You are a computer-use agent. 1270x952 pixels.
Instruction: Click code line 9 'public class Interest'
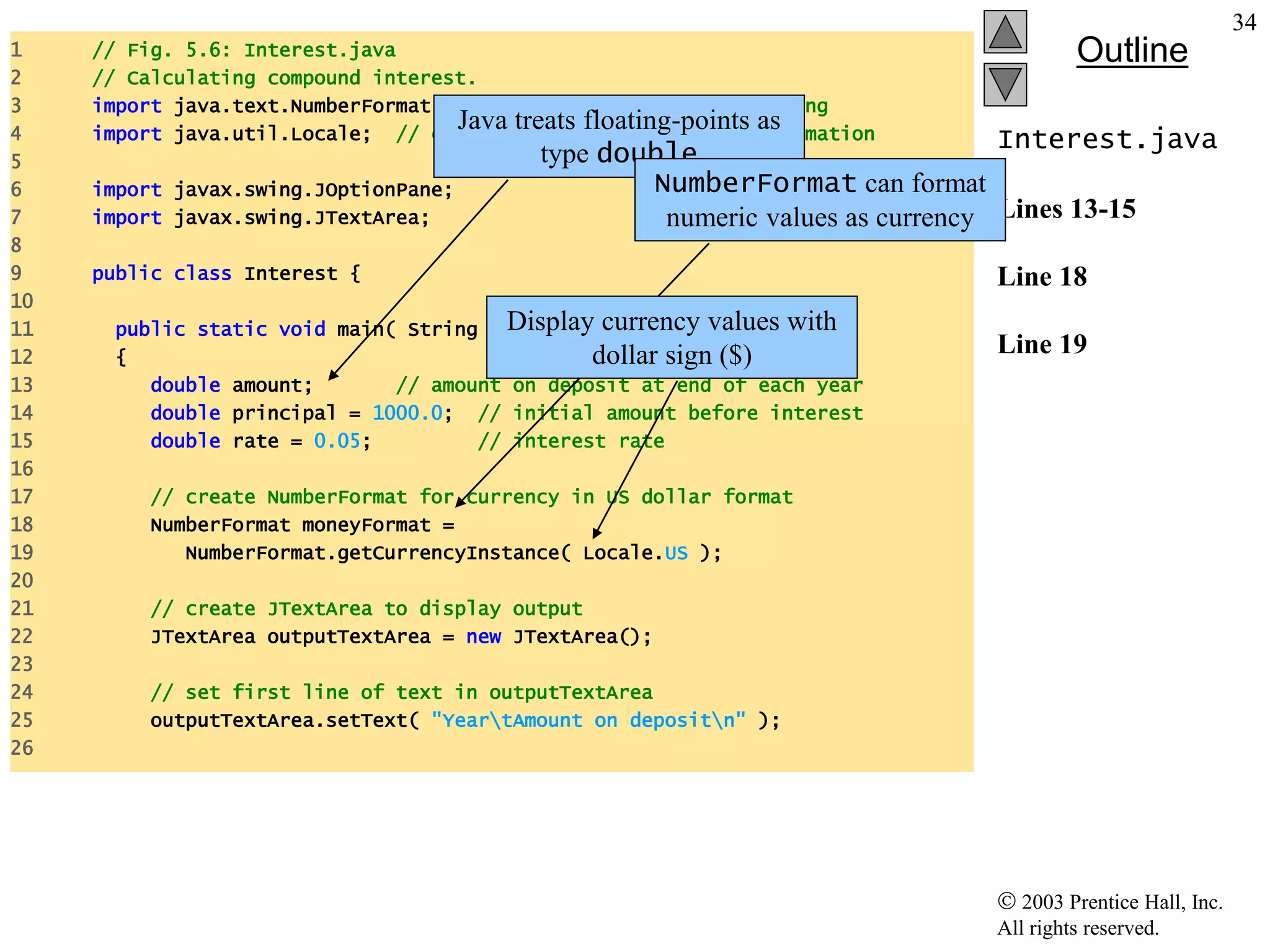click(226, 273)
